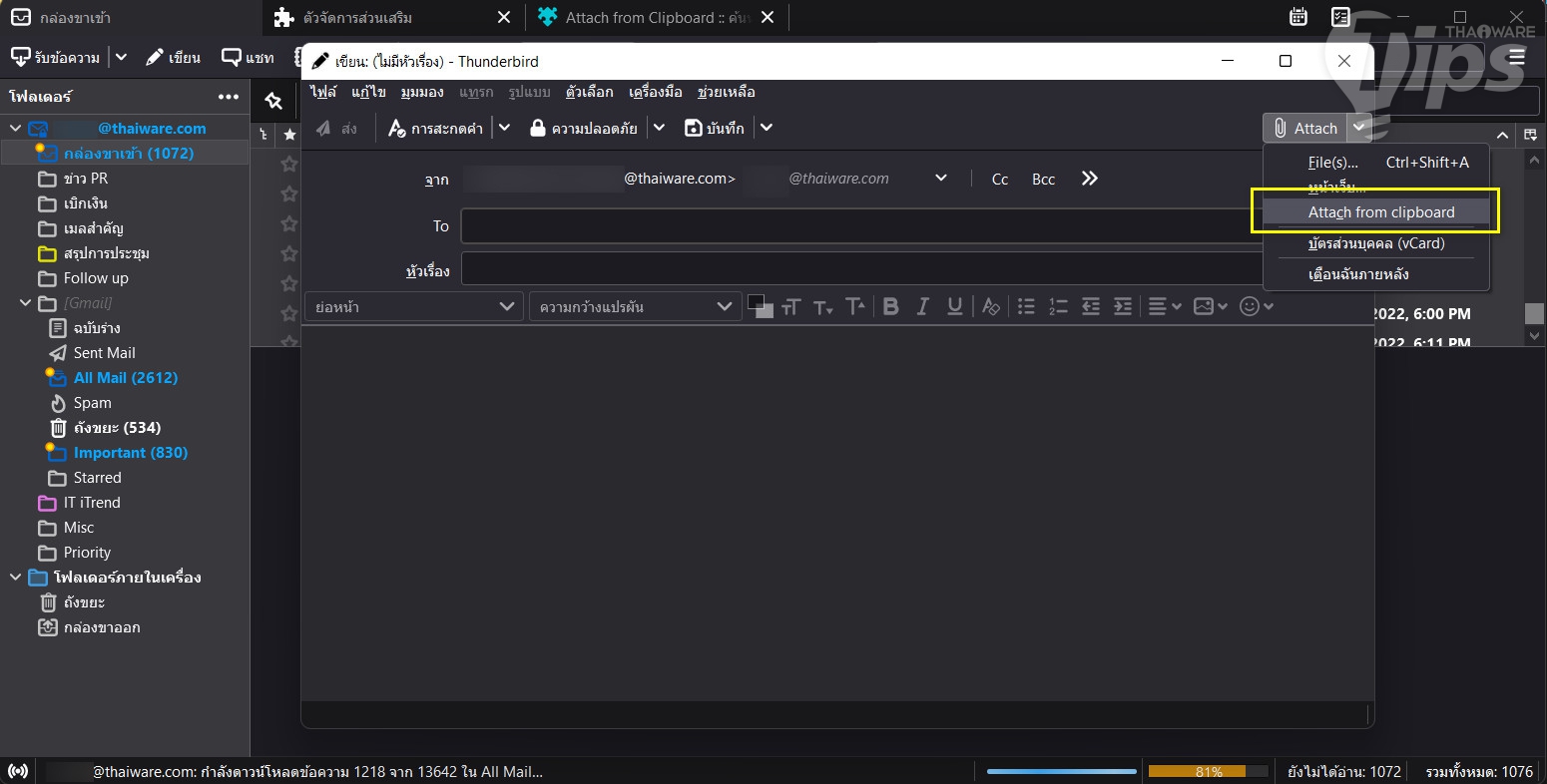Open the Tools menu in compose window
The width and height of the screenshot is (1547, 784).
pyautogui.click(x=656, y=92)
